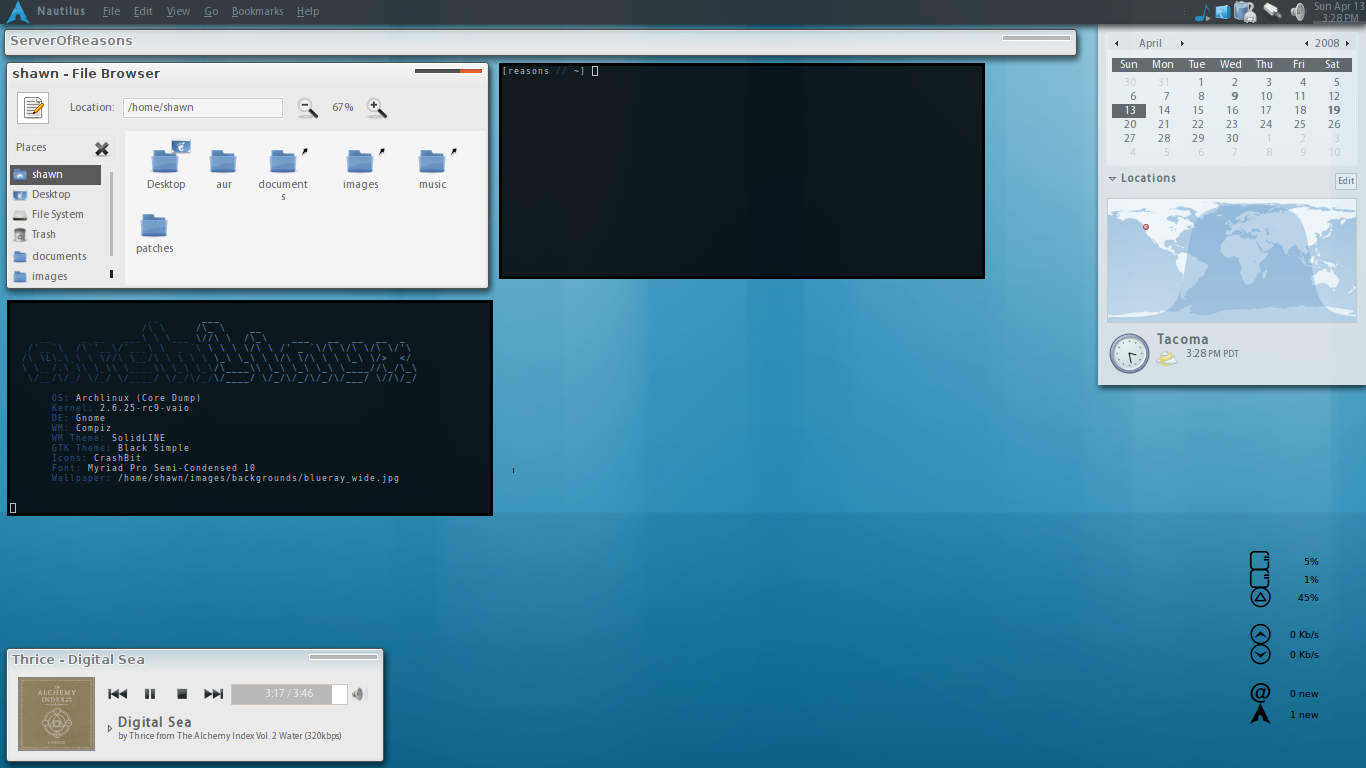Go to previous year before 2008
1366x768 pixels.
click(1307, 43)
